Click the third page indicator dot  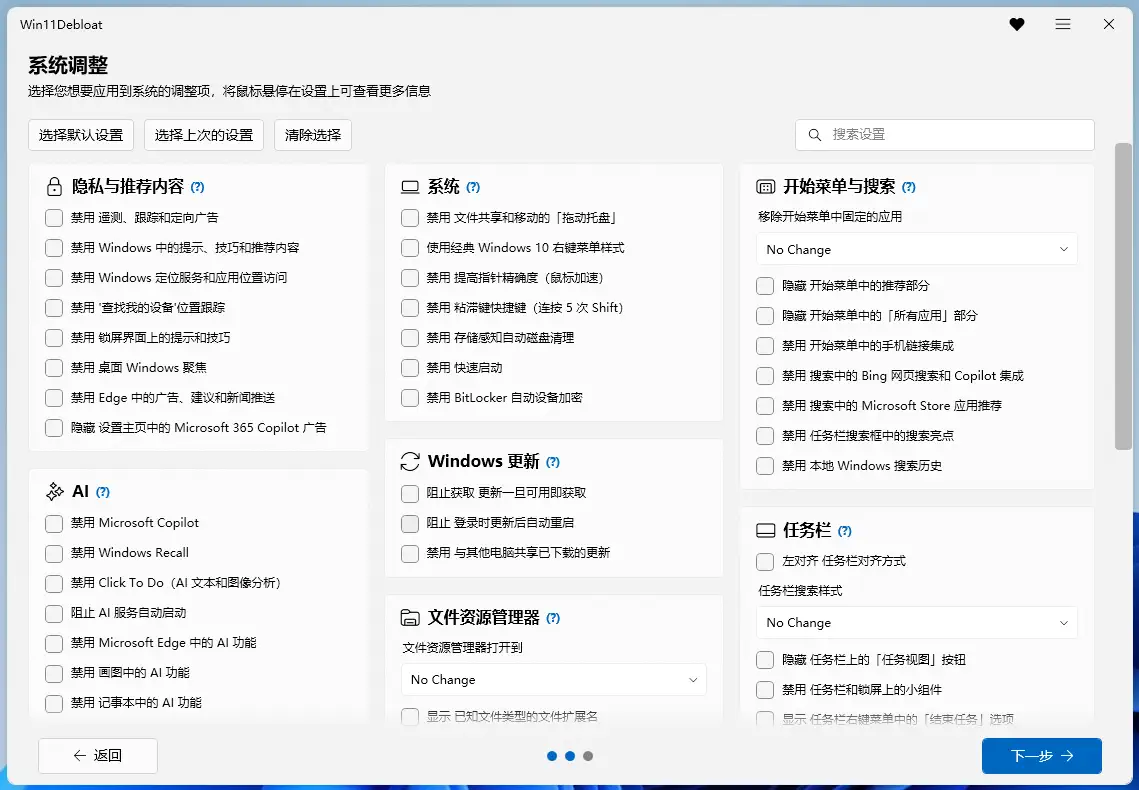coord(588,756)
